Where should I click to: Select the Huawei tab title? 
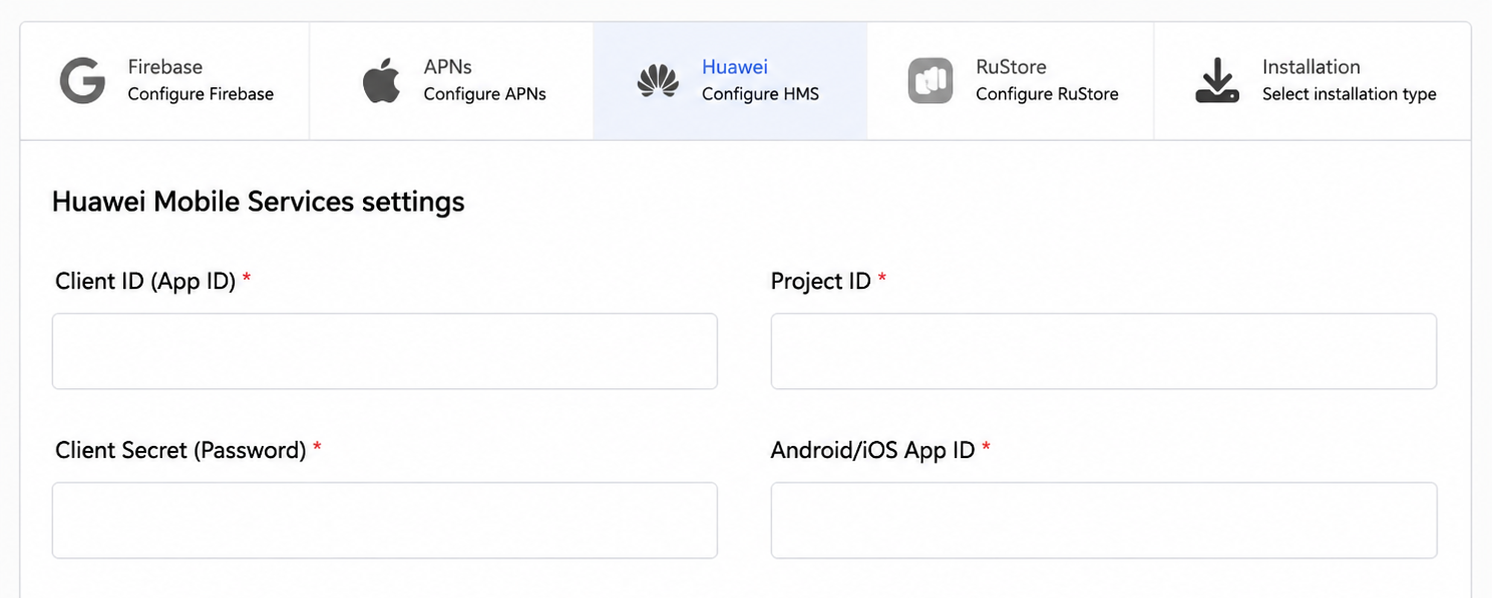pyautogui.click(x=735, y=67)
